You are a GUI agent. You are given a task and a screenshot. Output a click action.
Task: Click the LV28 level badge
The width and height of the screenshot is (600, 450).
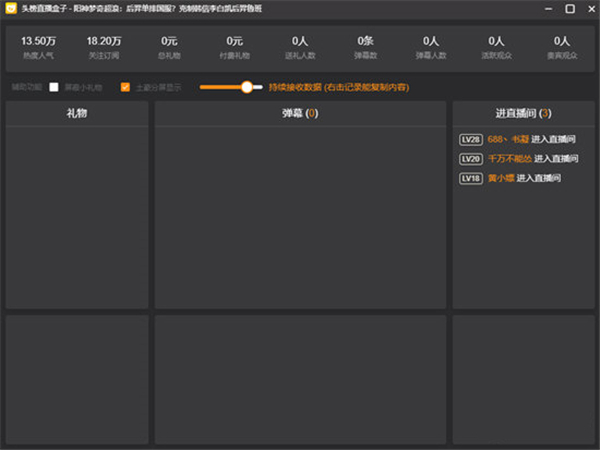coord(470,139)
